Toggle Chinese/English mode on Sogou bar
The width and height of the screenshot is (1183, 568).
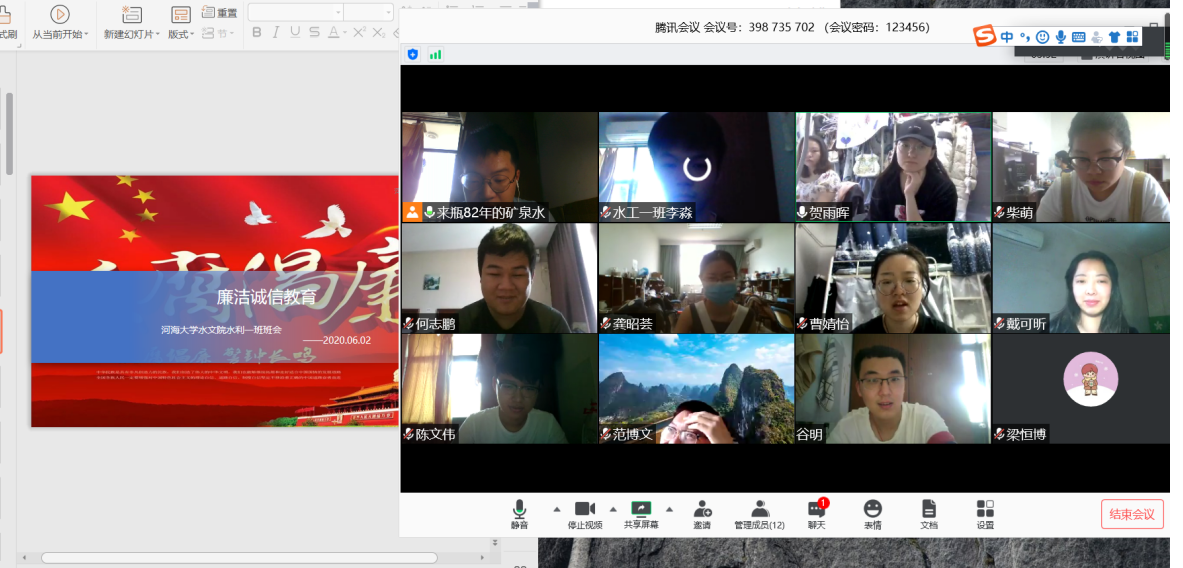tap(1007, 36)
